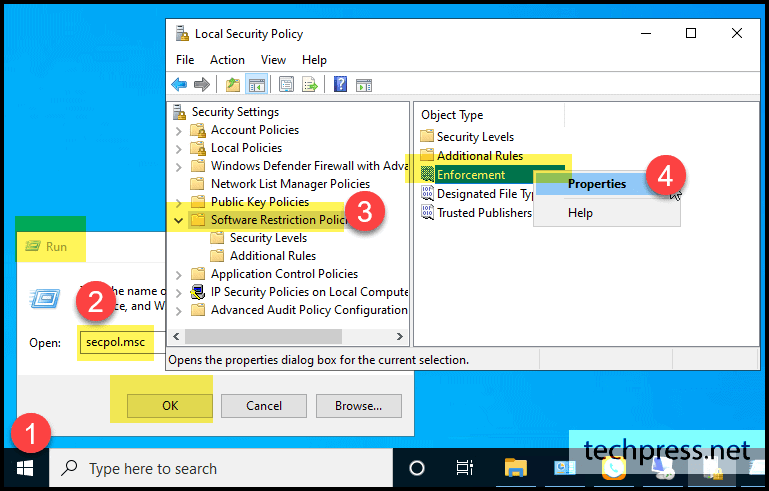Open Task View from the taskbar
The width and height of the screenshot is (769, 491).
pyautogui.click(x=464, y=468)
